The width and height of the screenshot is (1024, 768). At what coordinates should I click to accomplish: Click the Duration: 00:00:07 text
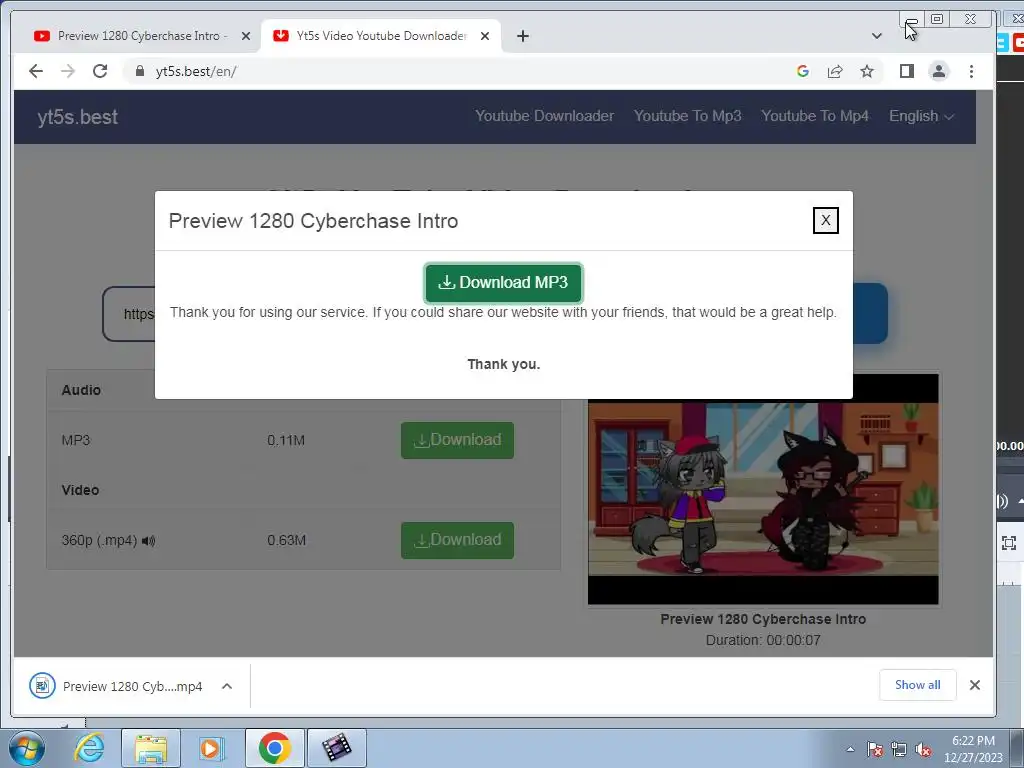click(763, 640)
